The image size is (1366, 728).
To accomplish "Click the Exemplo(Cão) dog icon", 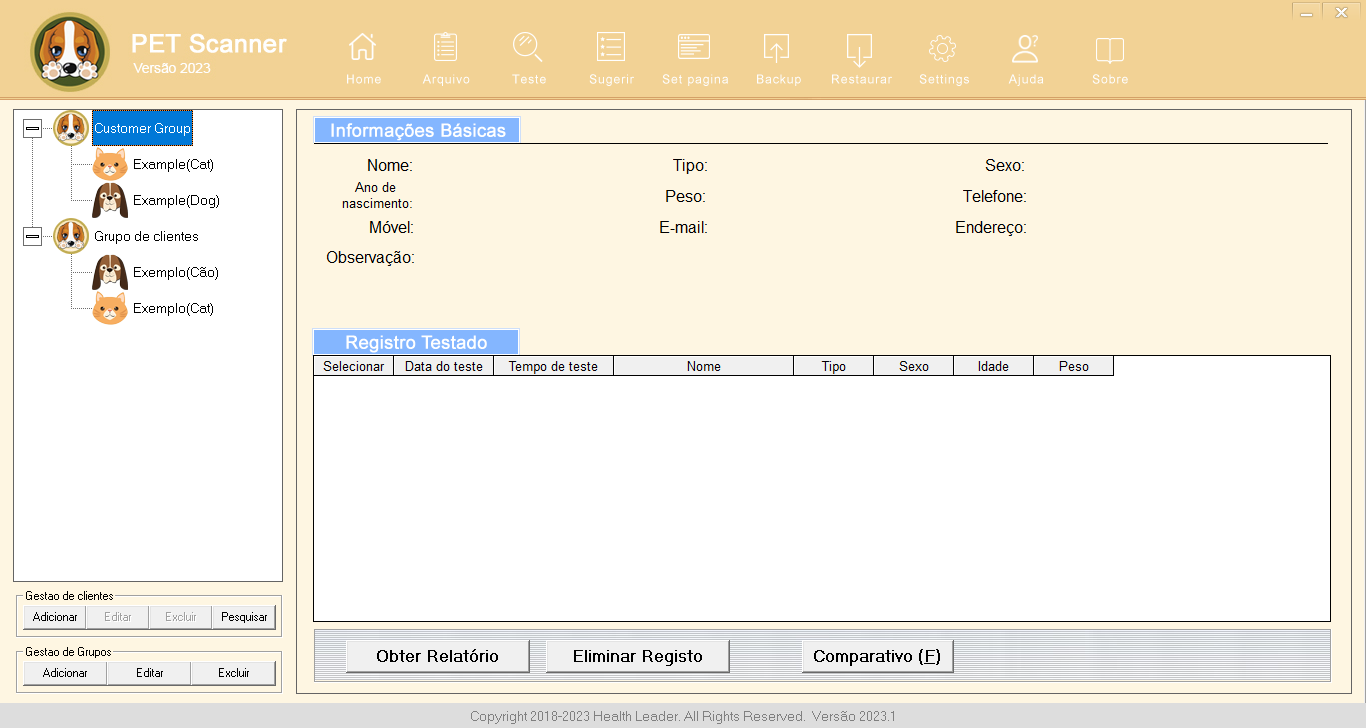I will (x=110, y=272).
